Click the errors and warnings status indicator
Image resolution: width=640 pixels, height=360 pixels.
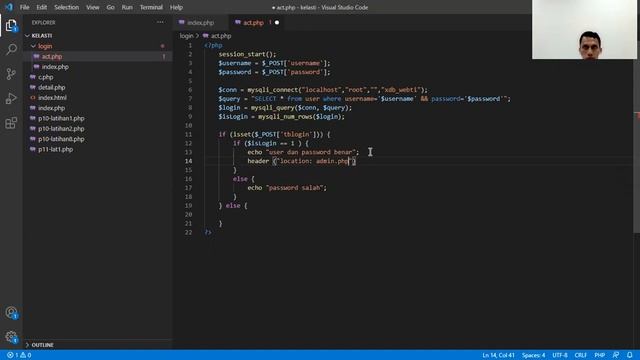[x=19, y=355]
